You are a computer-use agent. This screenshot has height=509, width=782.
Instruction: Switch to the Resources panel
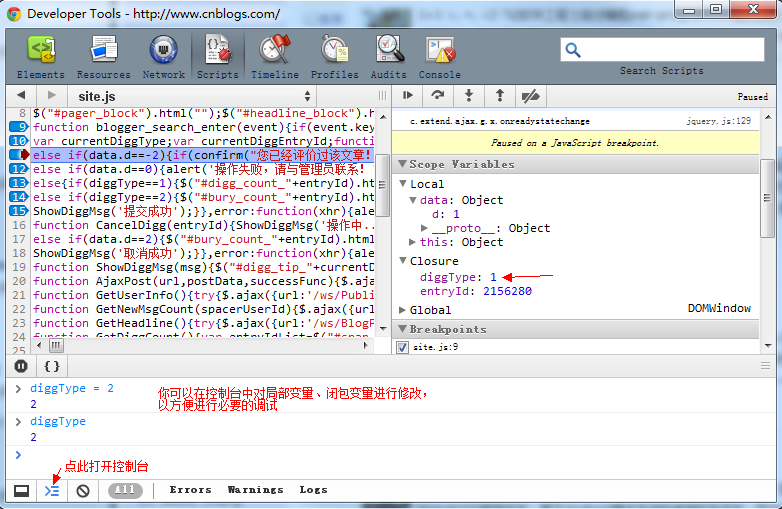click(x=103, y=57)
